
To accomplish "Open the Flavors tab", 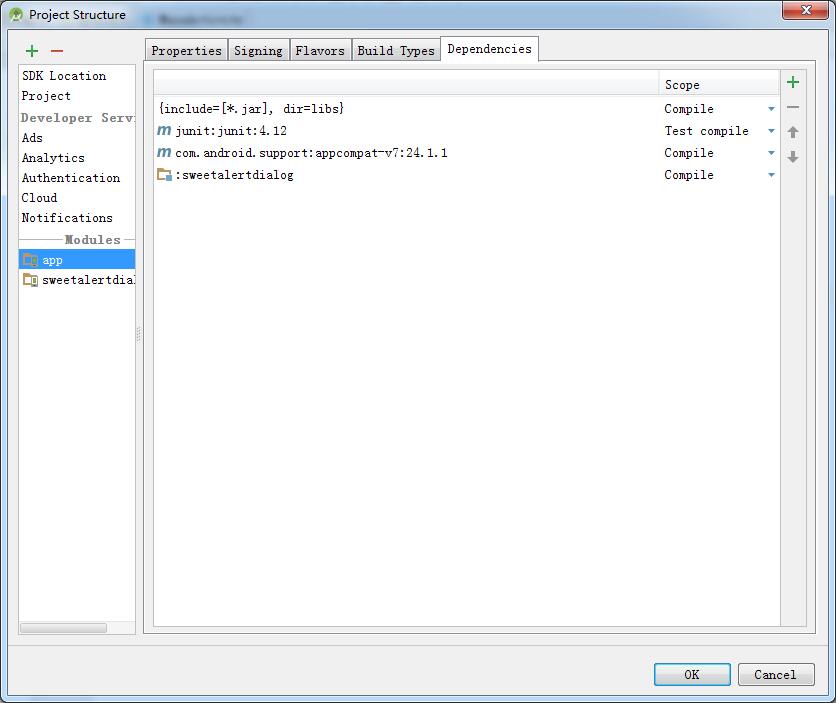I will pyautogui.click(x=320, y=51).
